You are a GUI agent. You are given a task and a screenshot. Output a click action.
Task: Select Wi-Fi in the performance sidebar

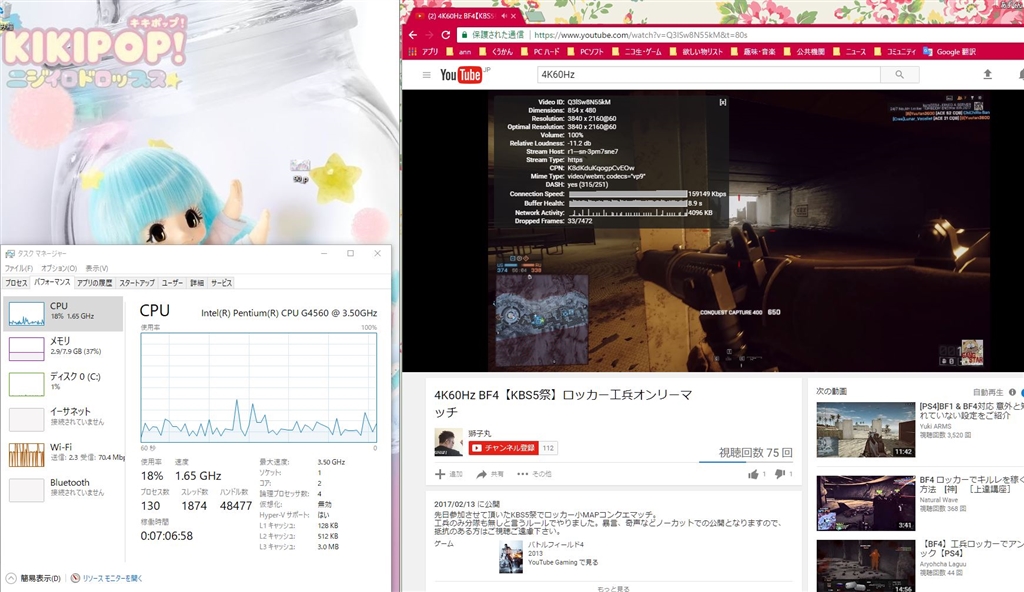tap(63, 454)
